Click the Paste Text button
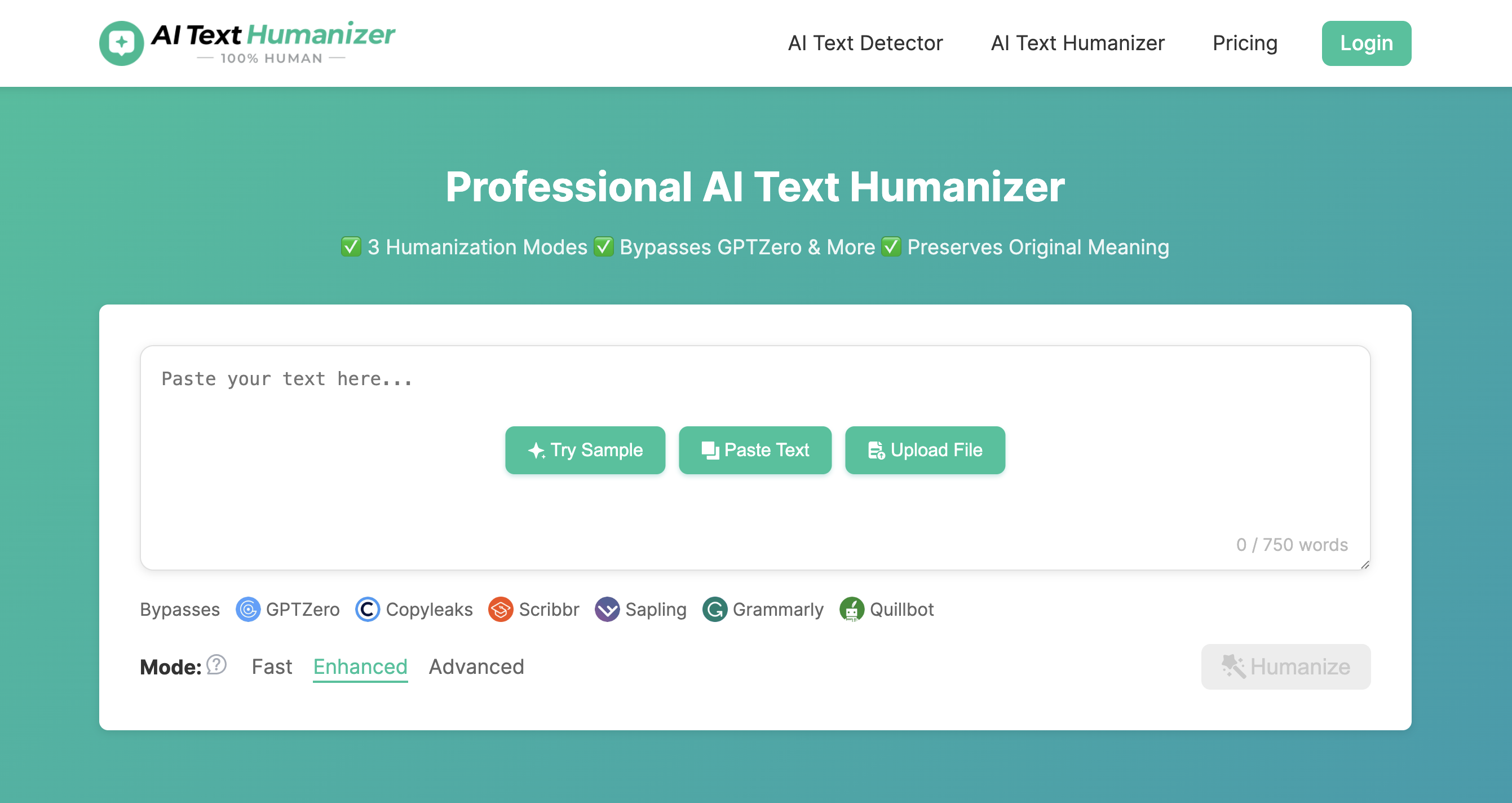The image size is (1512, 803). (x=755, y=450)
